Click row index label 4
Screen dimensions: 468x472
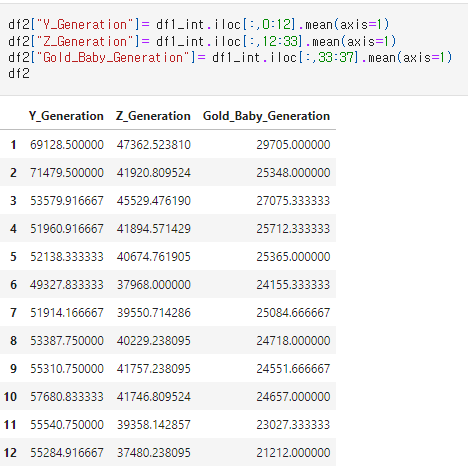(13, 229)
